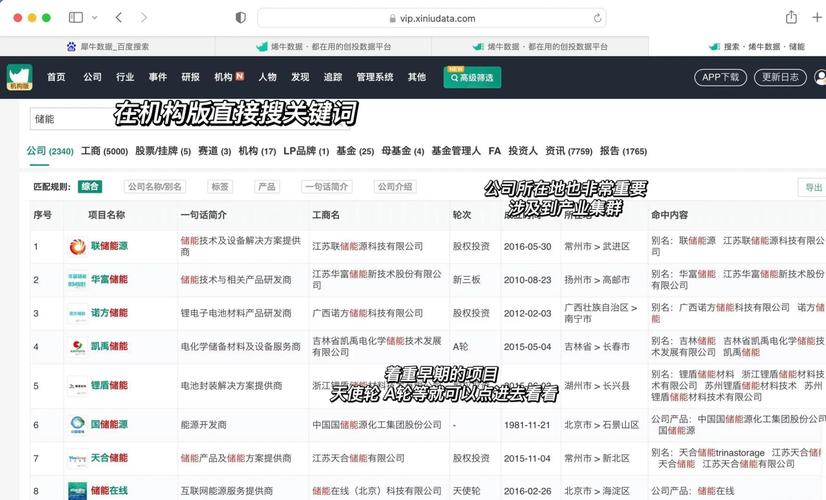Open the 研报 nav menu
This screenshot has width=826, height=500.
(190, 77)
